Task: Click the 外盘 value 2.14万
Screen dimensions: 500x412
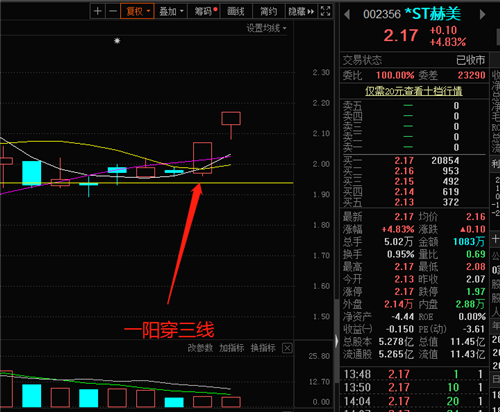Action: (398, 304)
